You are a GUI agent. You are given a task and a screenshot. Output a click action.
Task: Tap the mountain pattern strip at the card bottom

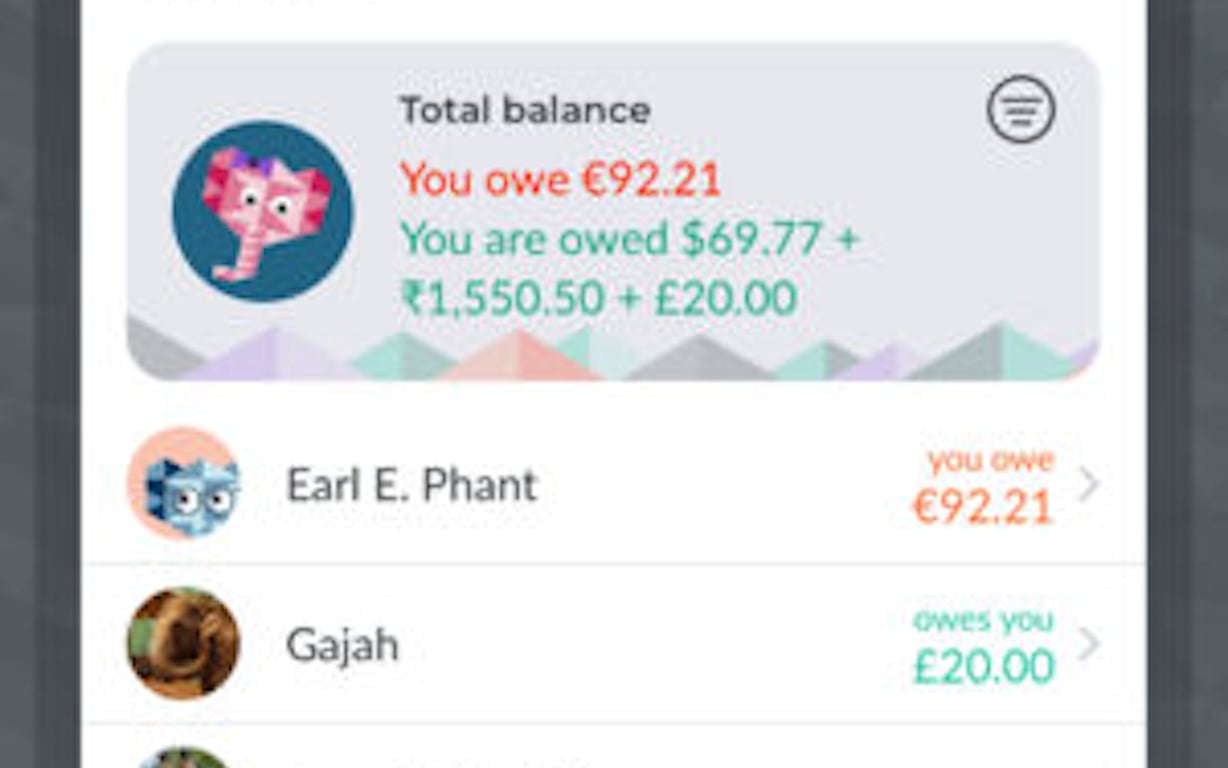point(614,350)
